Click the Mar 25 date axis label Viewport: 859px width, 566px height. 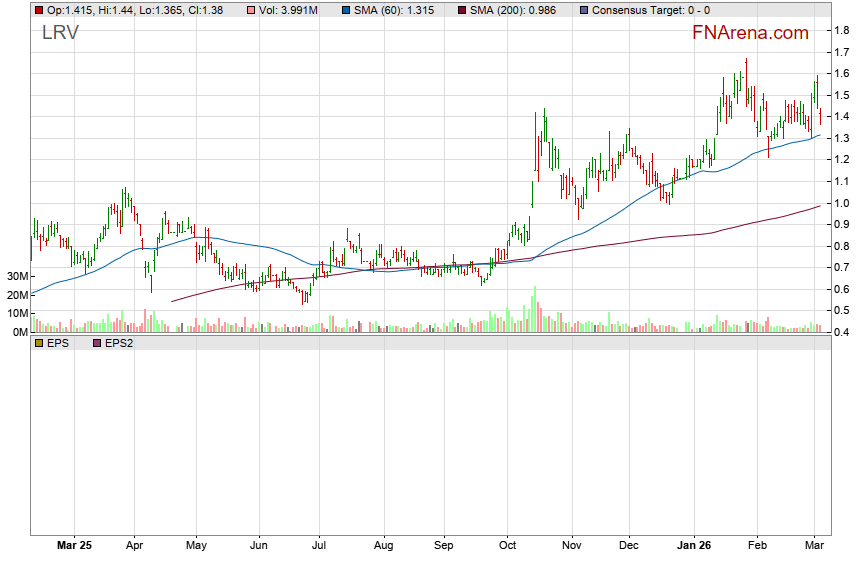pos(74,546)
